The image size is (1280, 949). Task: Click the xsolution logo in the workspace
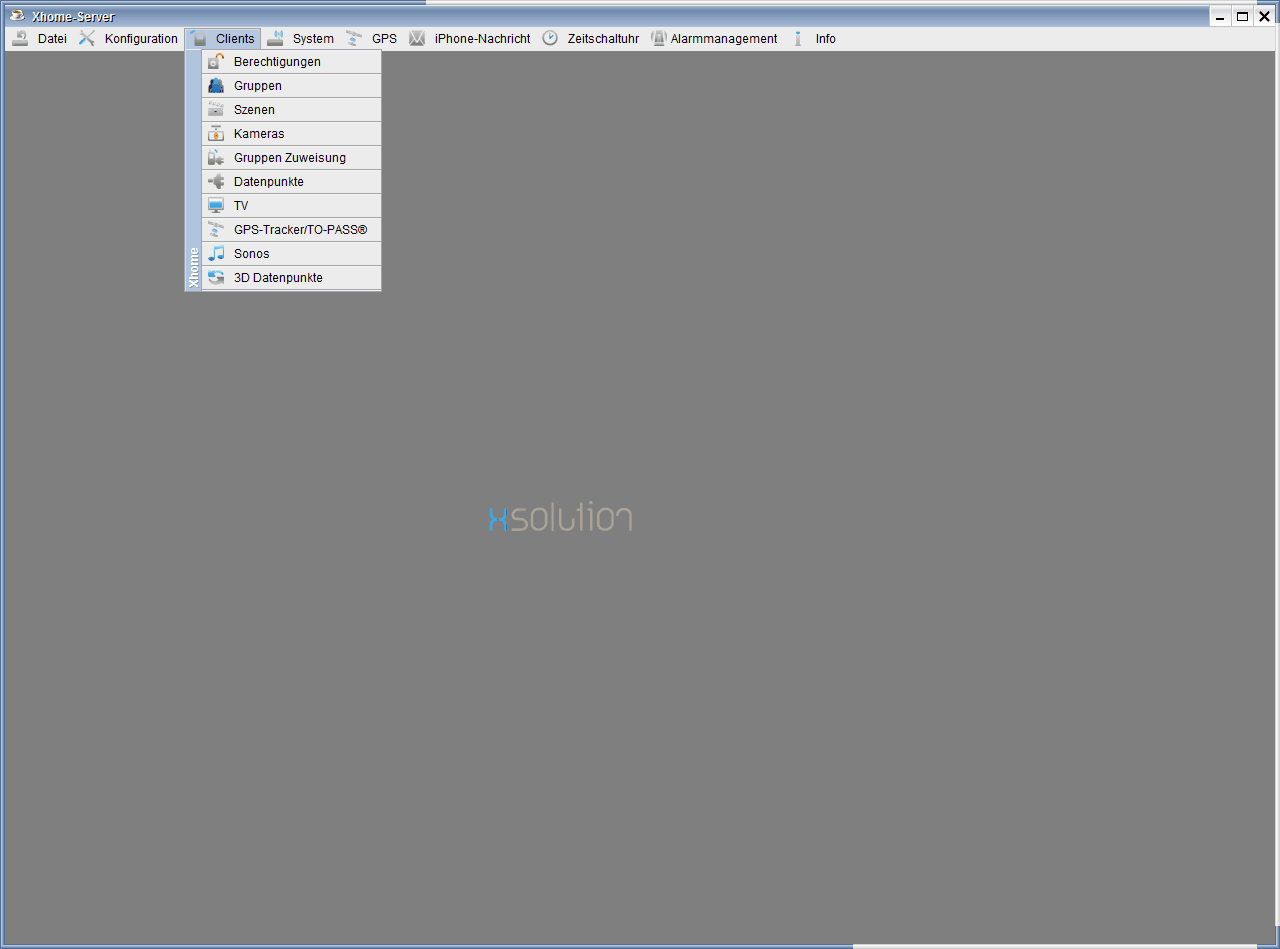[x=560, y=517]
